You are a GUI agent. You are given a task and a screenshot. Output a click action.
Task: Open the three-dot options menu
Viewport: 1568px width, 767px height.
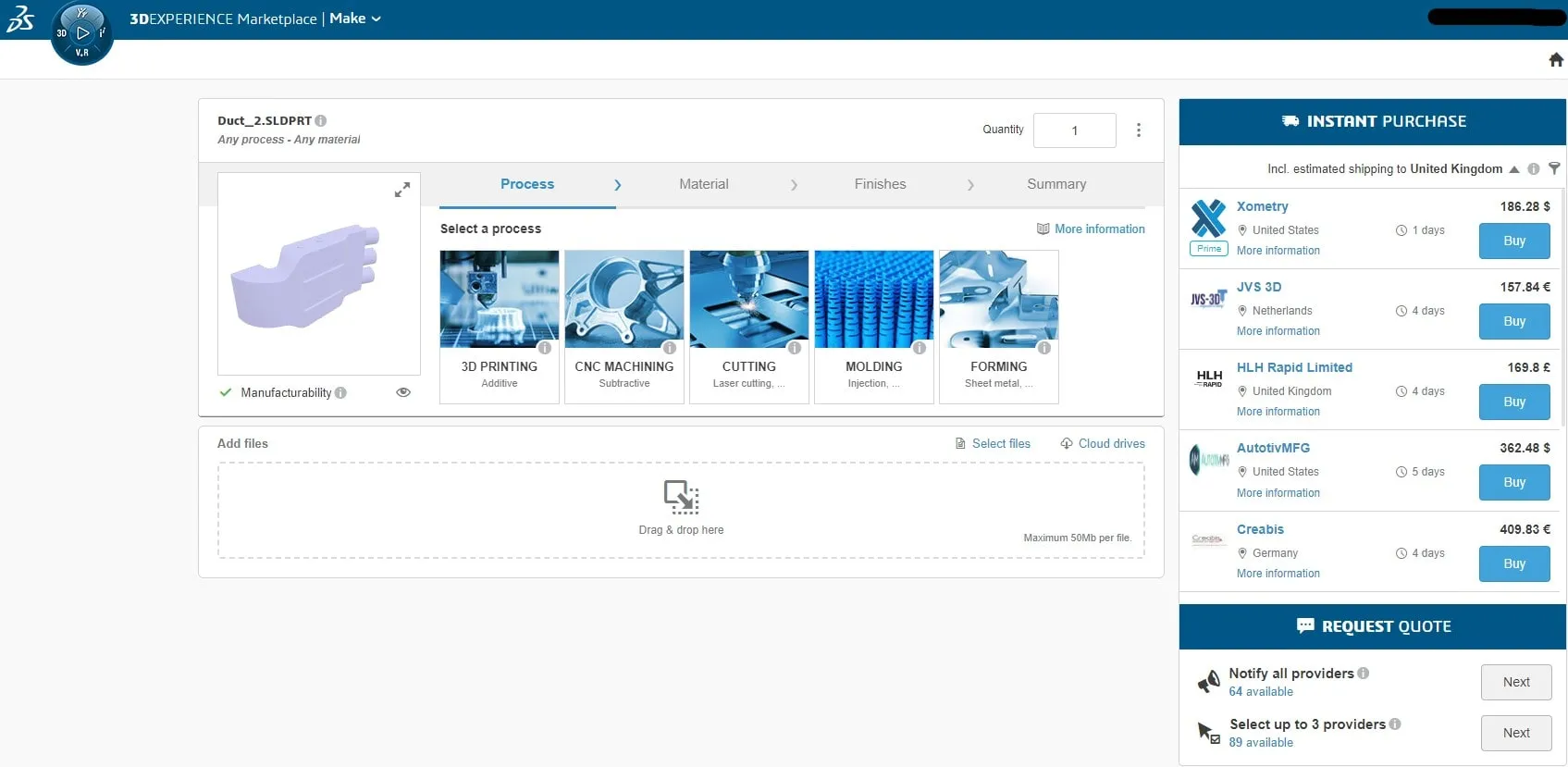pyautogui.click(x=1138, y=130)
